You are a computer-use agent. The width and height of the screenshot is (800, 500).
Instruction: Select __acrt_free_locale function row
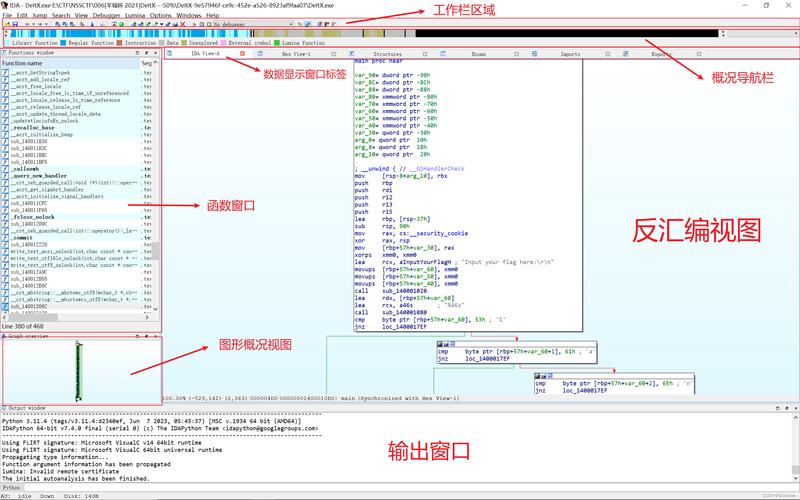(x=77, y=86)
